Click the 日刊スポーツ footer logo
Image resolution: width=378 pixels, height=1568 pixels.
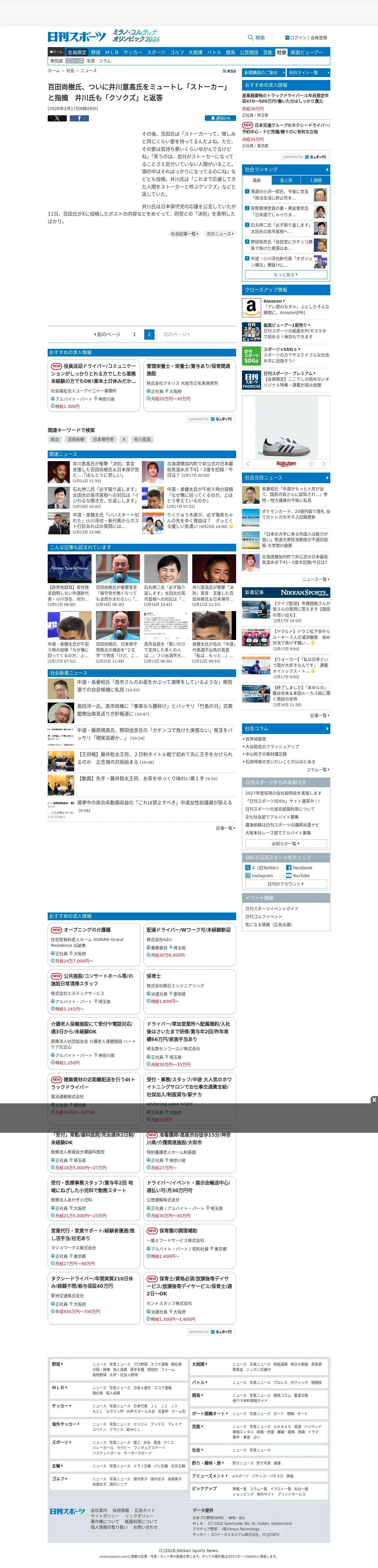point(67,1512)
